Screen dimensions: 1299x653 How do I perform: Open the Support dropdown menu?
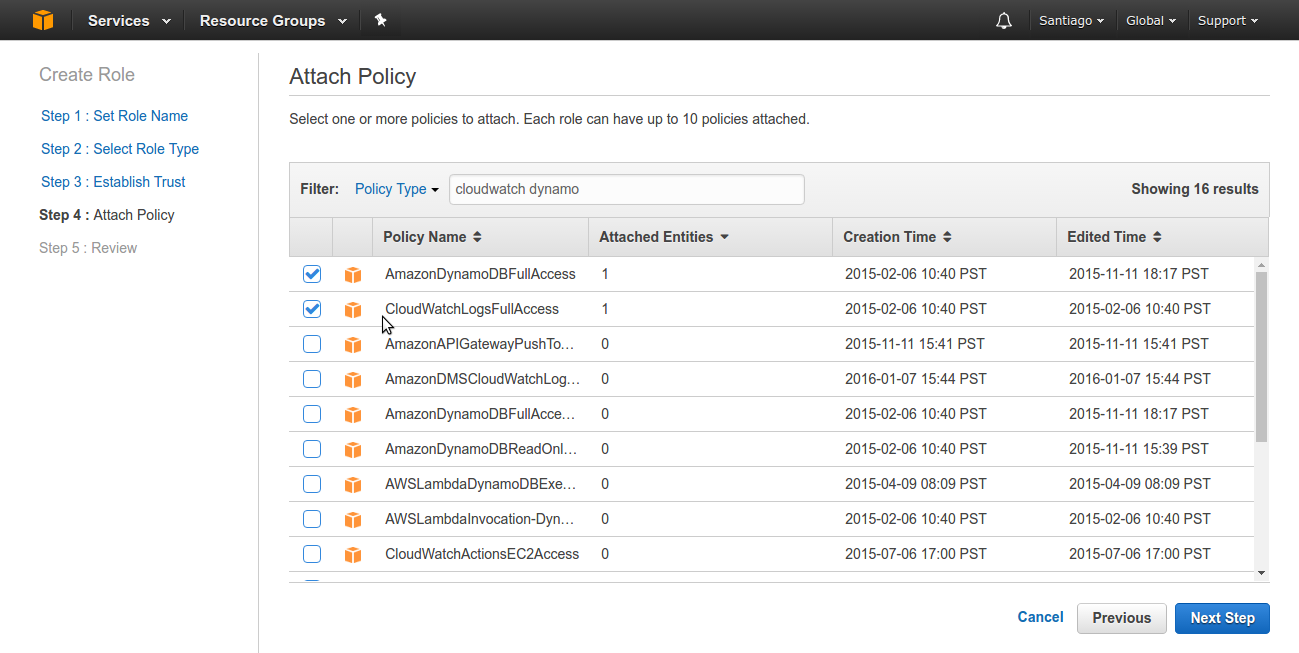[x=1228, y=20]
